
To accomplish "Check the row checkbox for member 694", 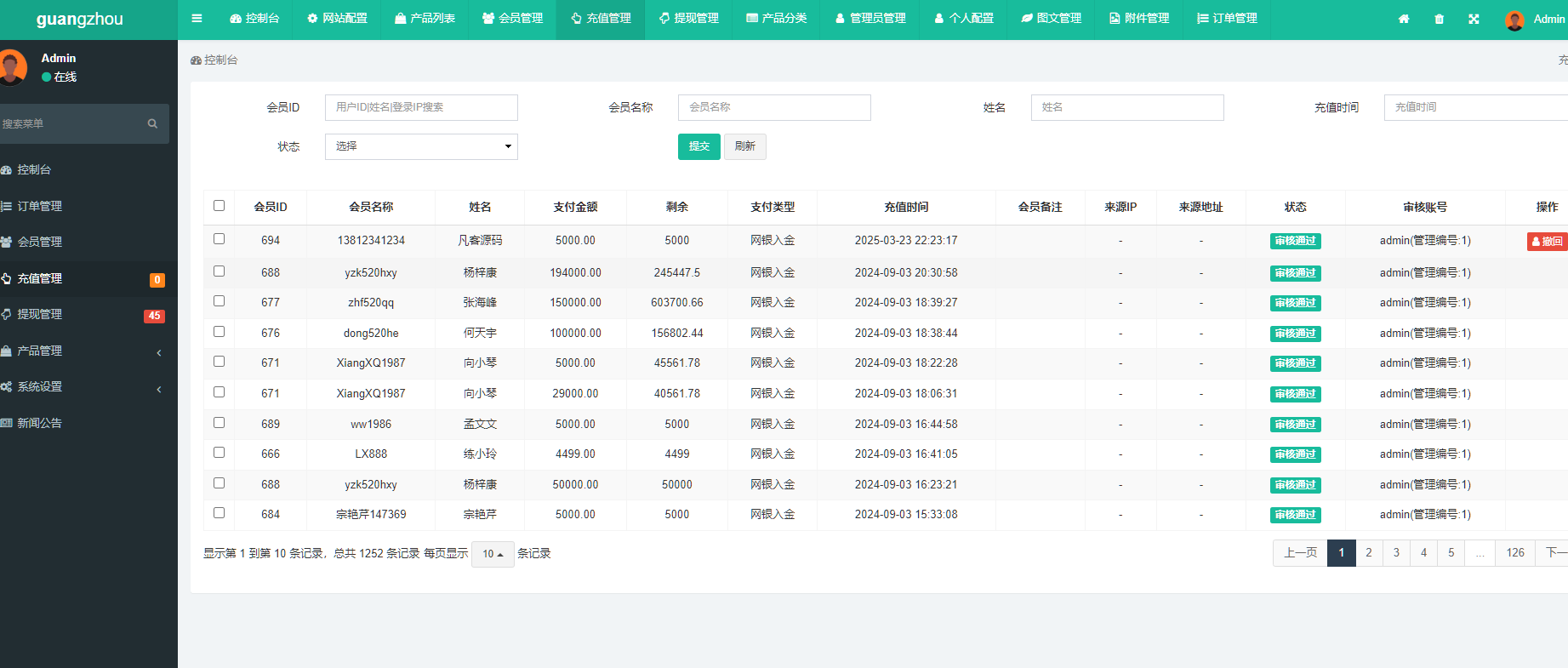I will tap(219, 239).
